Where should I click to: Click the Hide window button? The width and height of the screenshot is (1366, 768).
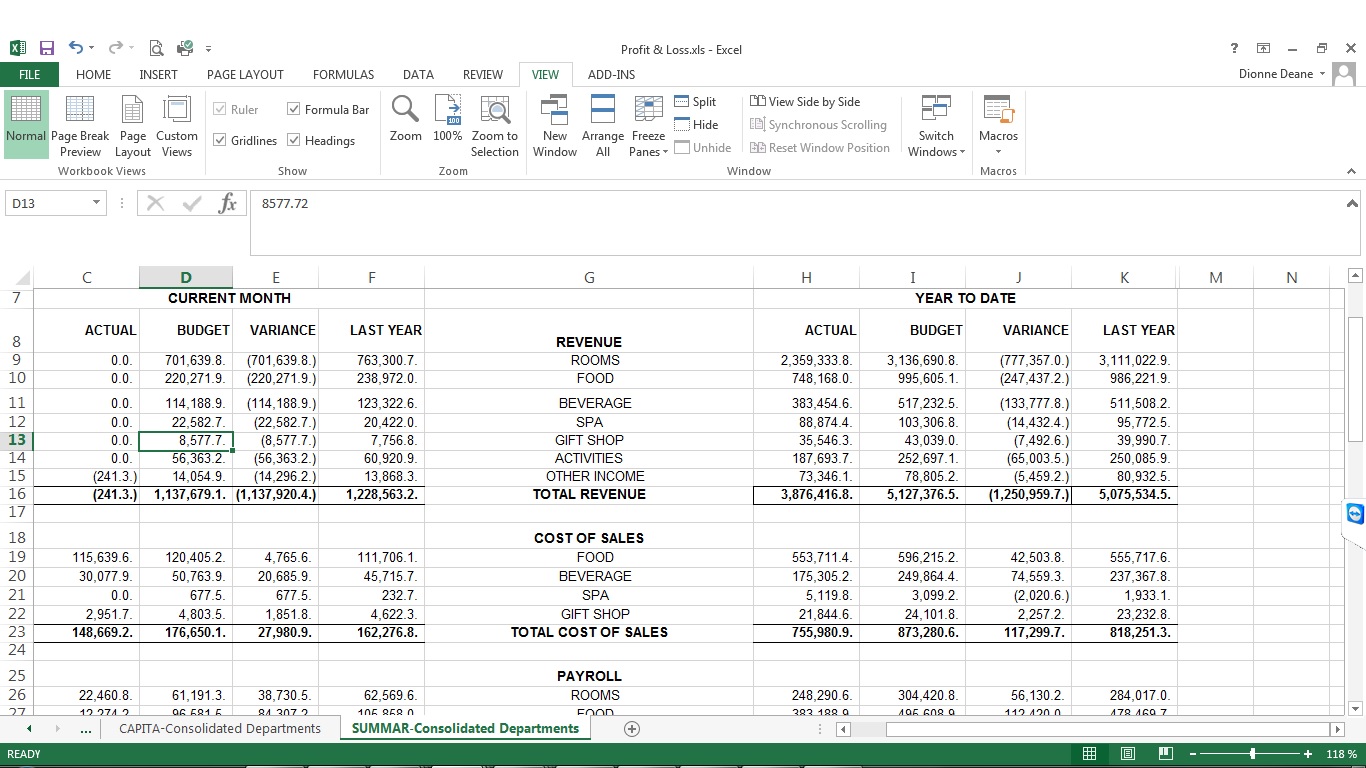[695, 125]
